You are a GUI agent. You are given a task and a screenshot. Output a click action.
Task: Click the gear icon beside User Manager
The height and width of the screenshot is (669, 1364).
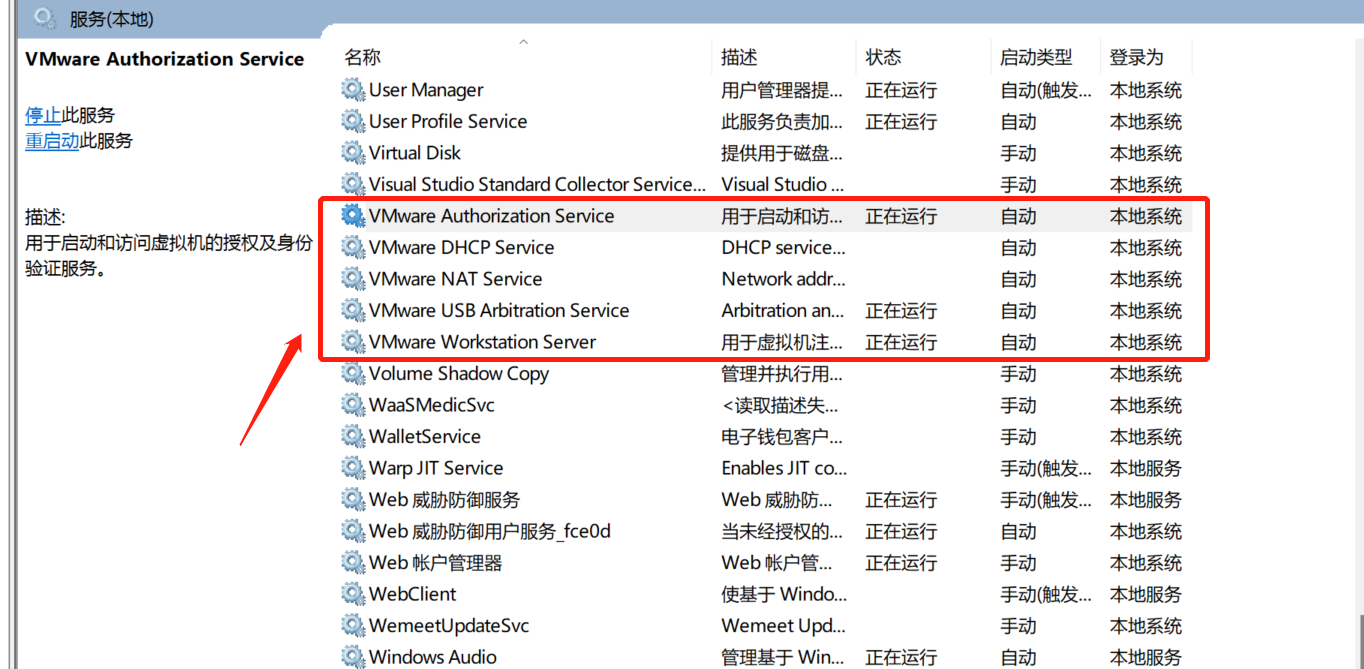pos(353,90)
